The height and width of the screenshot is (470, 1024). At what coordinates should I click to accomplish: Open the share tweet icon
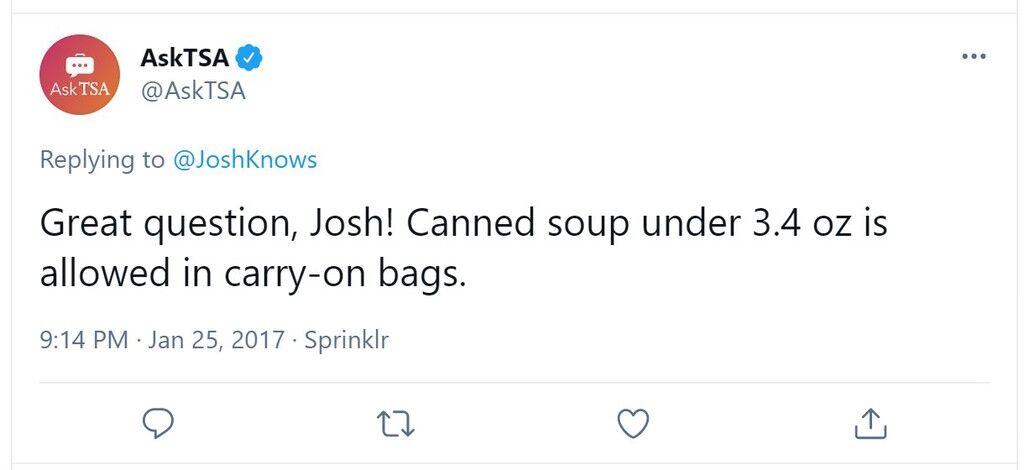click(871, 423)
